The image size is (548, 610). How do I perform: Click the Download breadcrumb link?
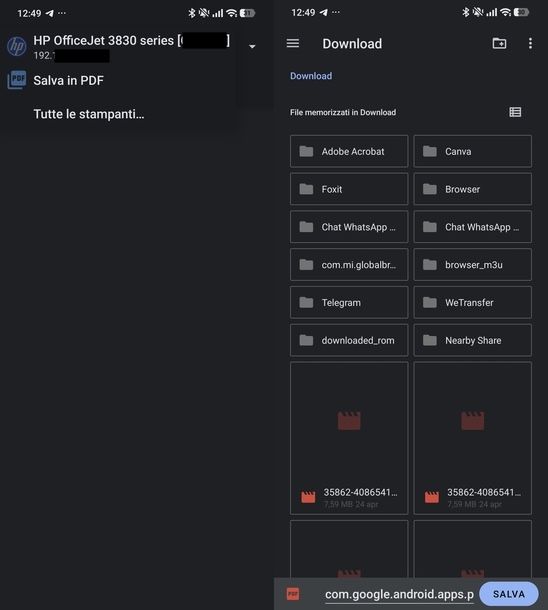(x=311, y=76)
